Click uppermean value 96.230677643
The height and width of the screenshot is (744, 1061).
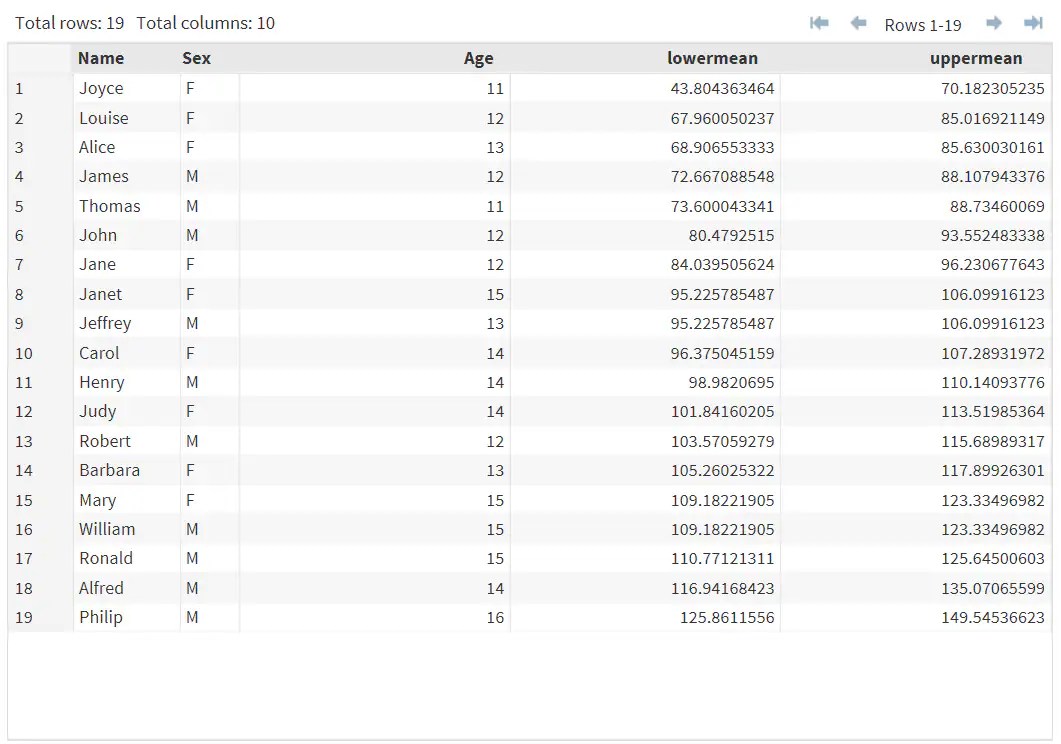pos(993,264)
